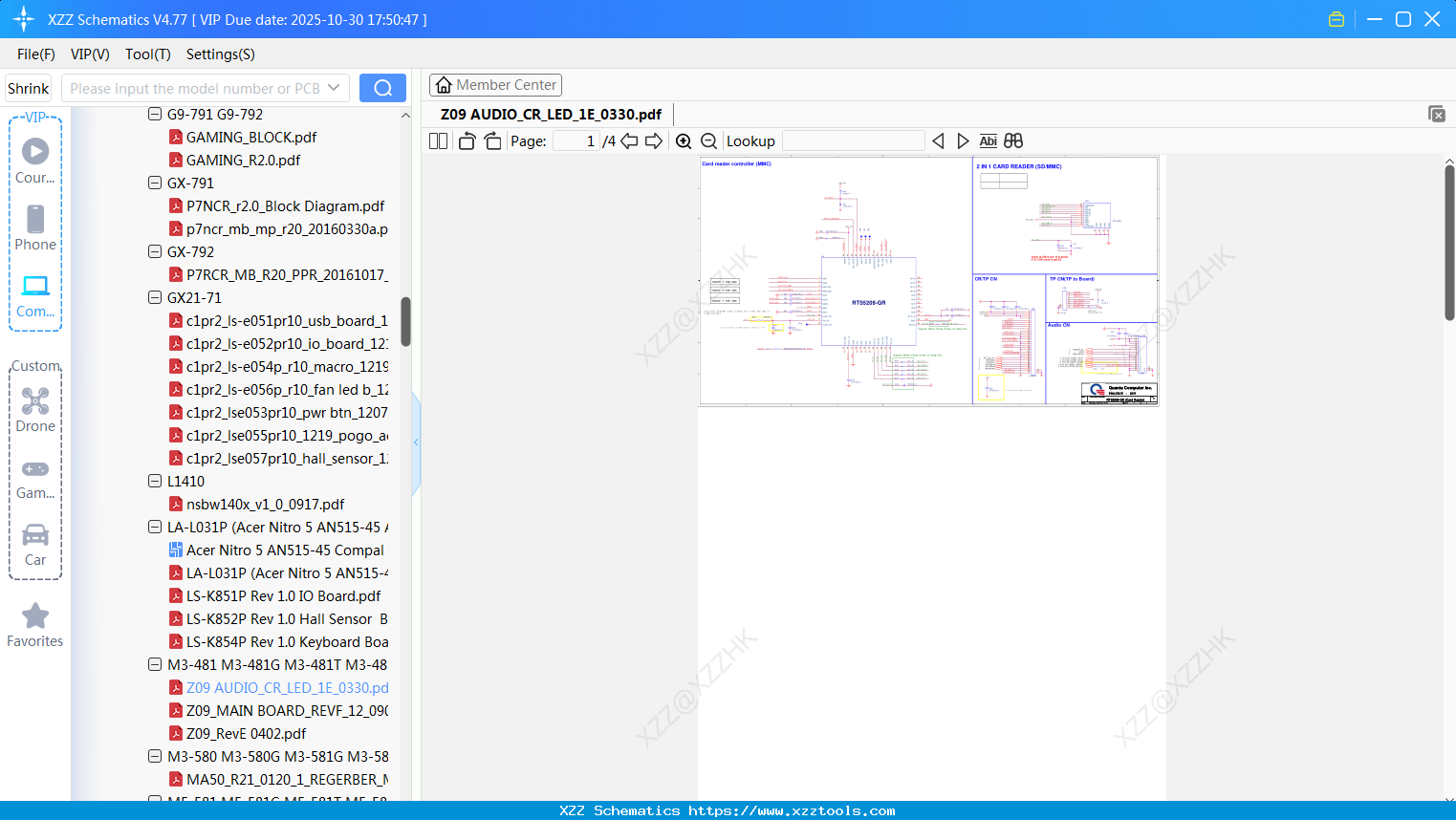Viewport: 1456px width, 820px height.
Task: Find next lookup result
Action: pos(963,140)
